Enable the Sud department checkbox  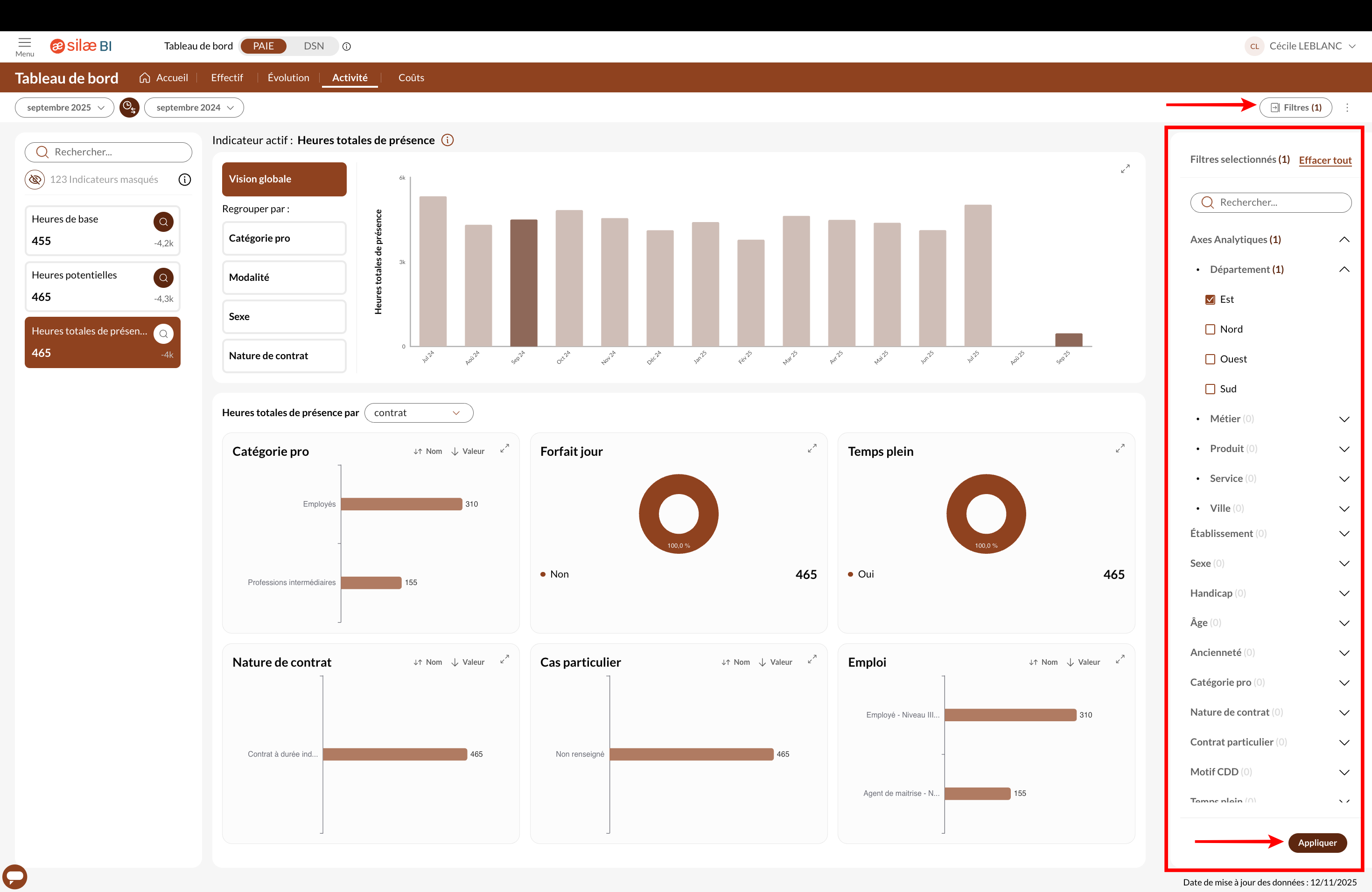1210,389
